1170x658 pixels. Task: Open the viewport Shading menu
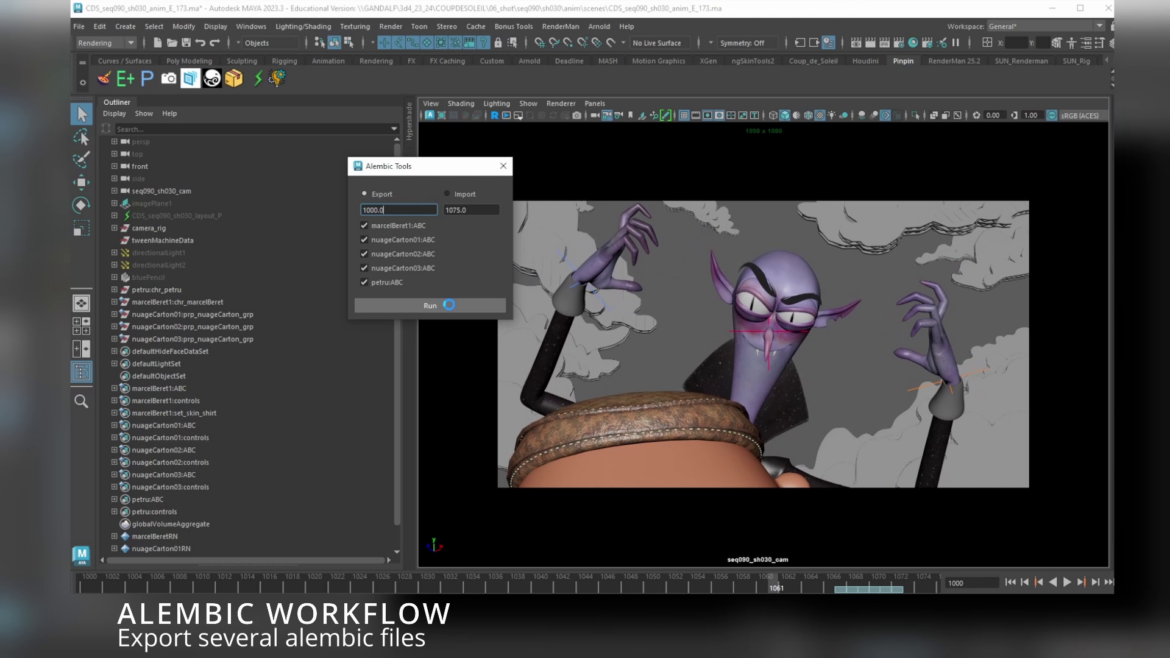(x=460, y=104)
